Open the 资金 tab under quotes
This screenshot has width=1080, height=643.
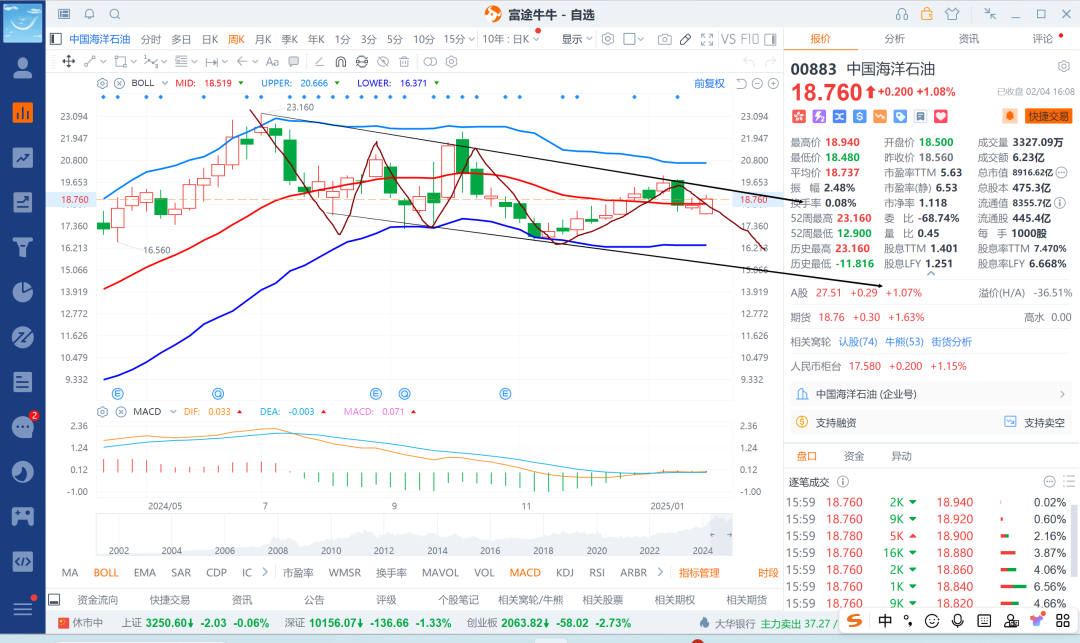pos(854,456)
